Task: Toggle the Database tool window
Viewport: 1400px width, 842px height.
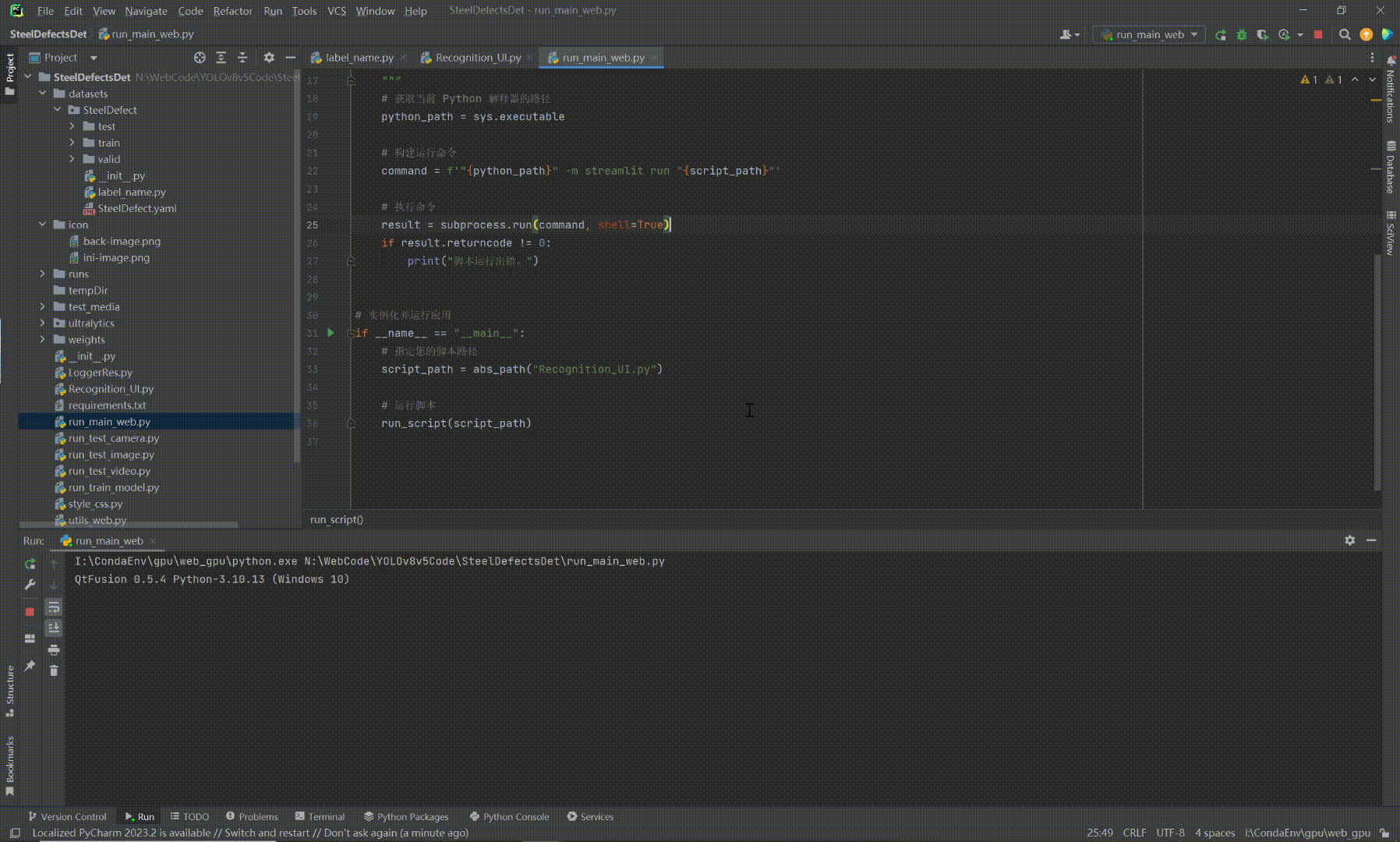Action: click(1391, 167)
